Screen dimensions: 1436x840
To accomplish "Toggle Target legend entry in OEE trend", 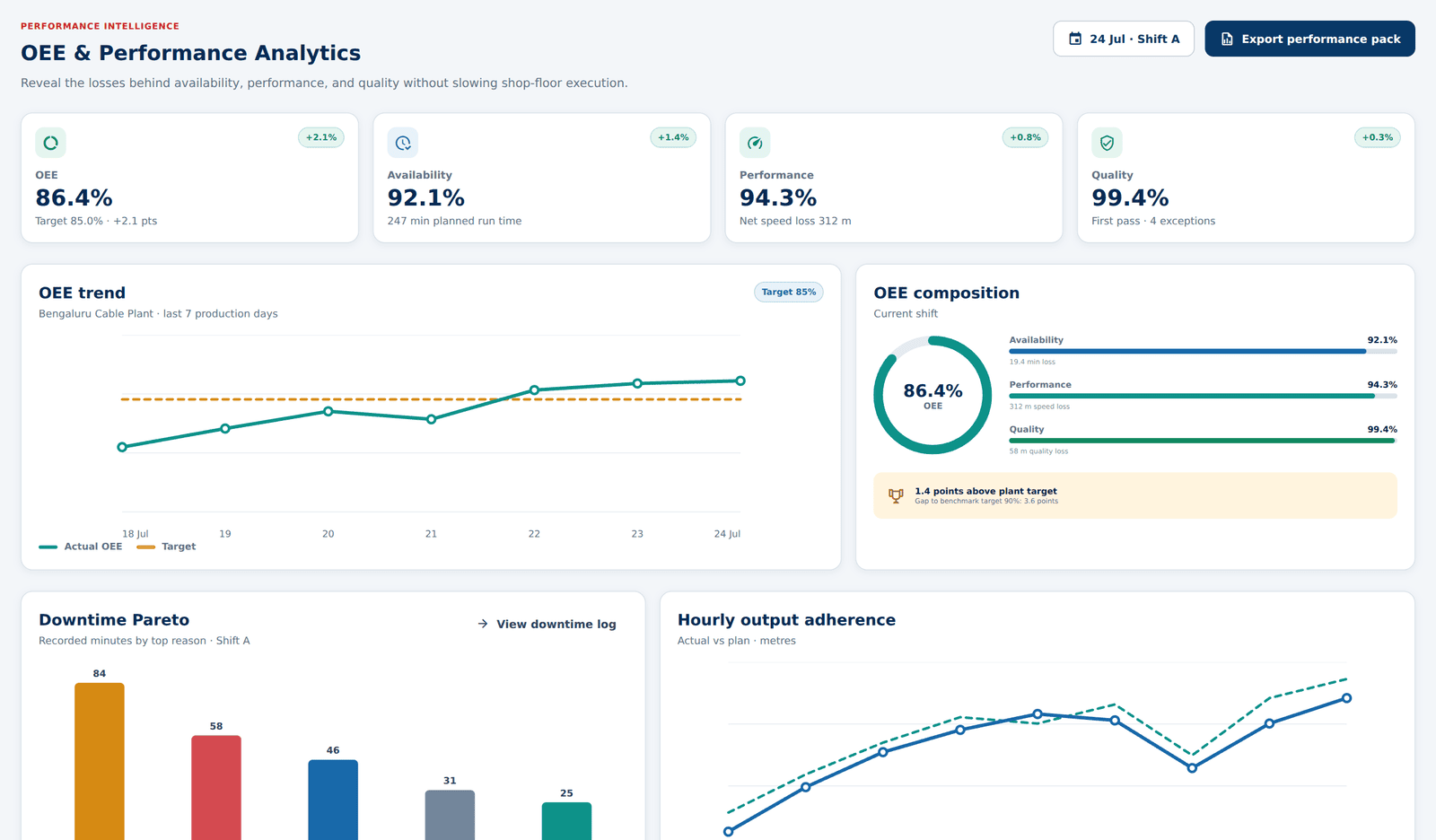I will coord(166,547).
